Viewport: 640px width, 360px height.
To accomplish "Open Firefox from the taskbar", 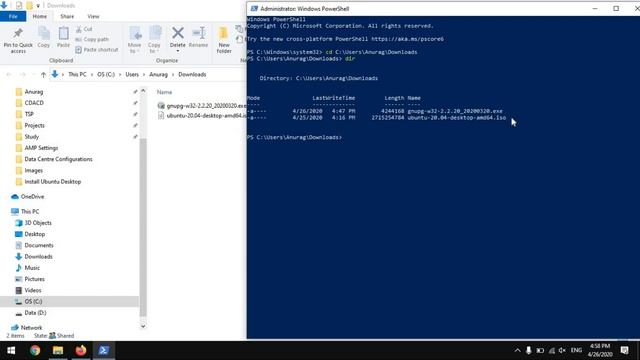I will click(81, 351).
